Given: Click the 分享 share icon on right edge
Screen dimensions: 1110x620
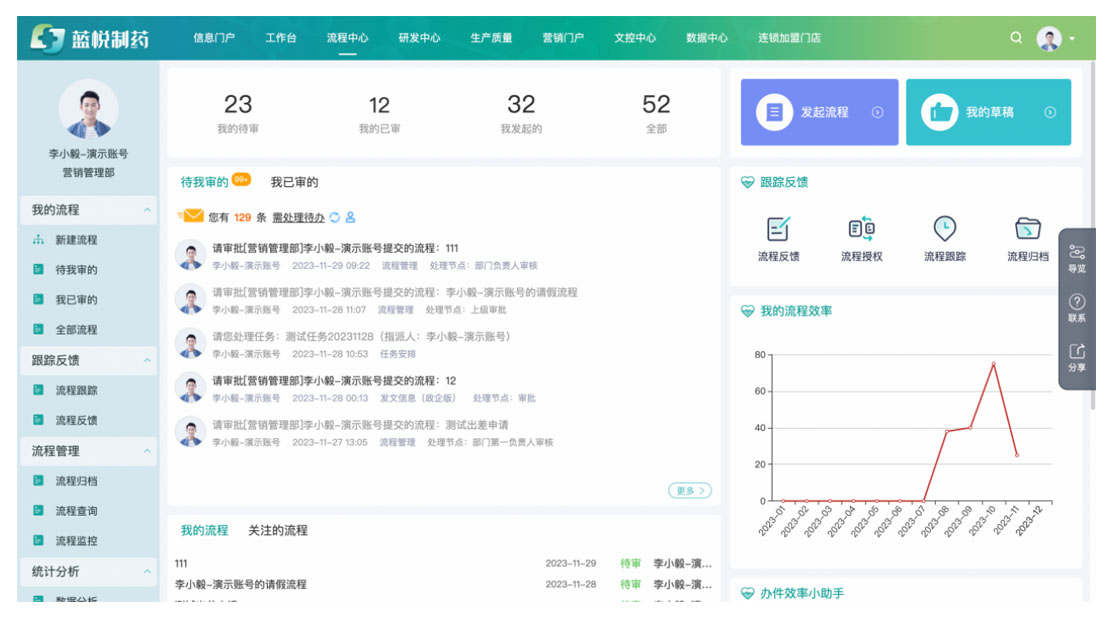Looking at the screenshot, I should [x=1077, y=352].
